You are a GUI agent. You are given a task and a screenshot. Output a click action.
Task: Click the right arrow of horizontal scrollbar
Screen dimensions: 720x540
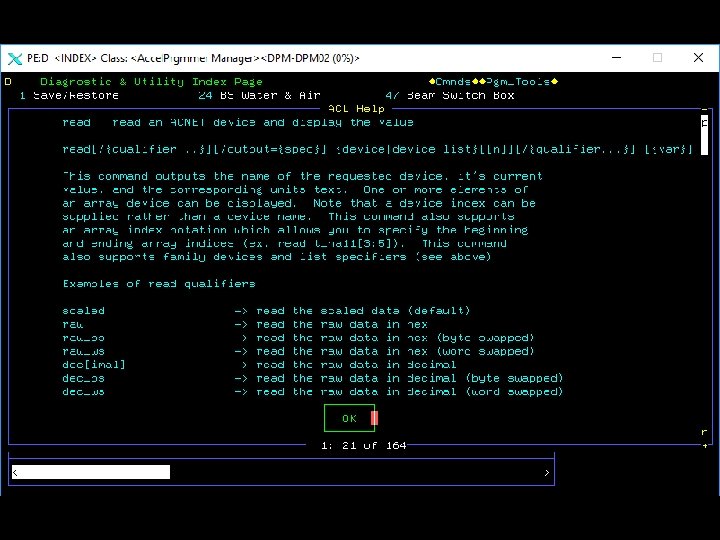click(546, 472)
